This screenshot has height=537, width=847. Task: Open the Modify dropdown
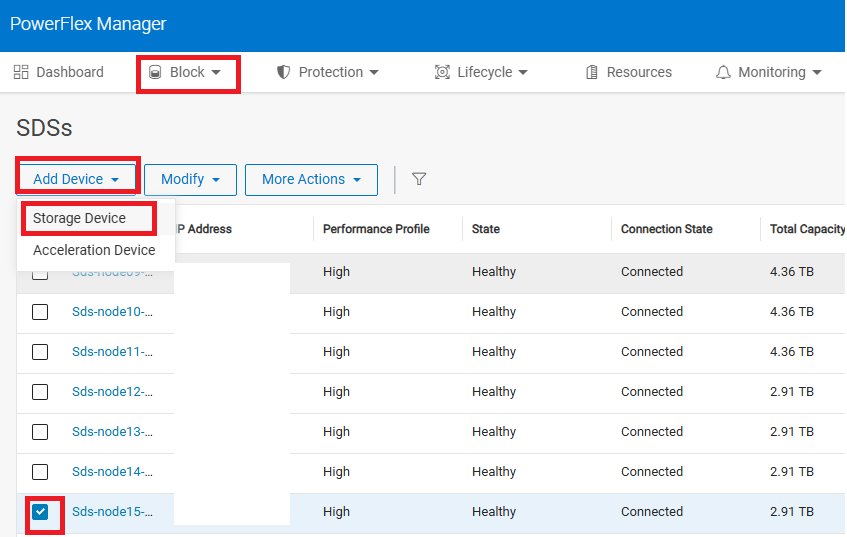pyautogui.click(x=190, y=179)
